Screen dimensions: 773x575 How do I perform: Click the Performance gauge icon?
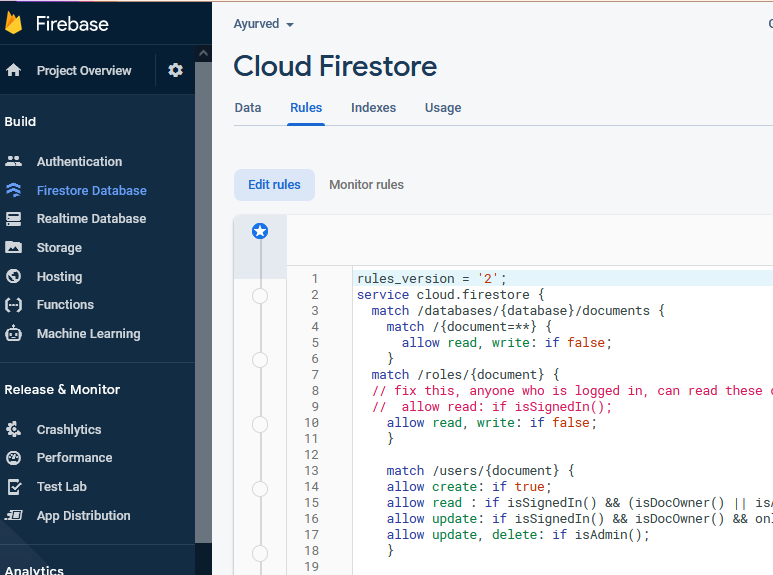[x=13, y=458]
